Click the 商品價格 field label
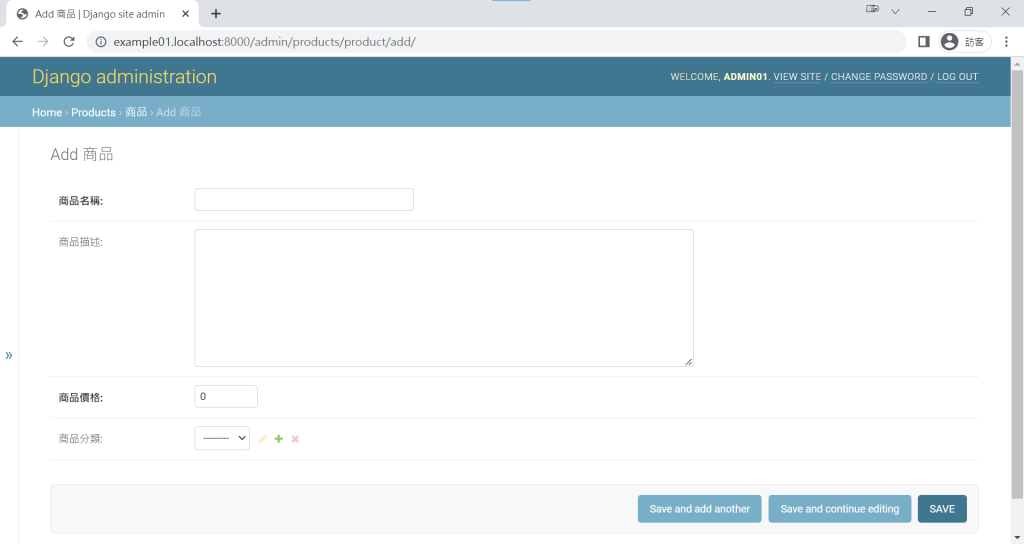Image resolution: width=1024 pixels, height=544 pixels. pyautogui.click(x=81, y=398)
